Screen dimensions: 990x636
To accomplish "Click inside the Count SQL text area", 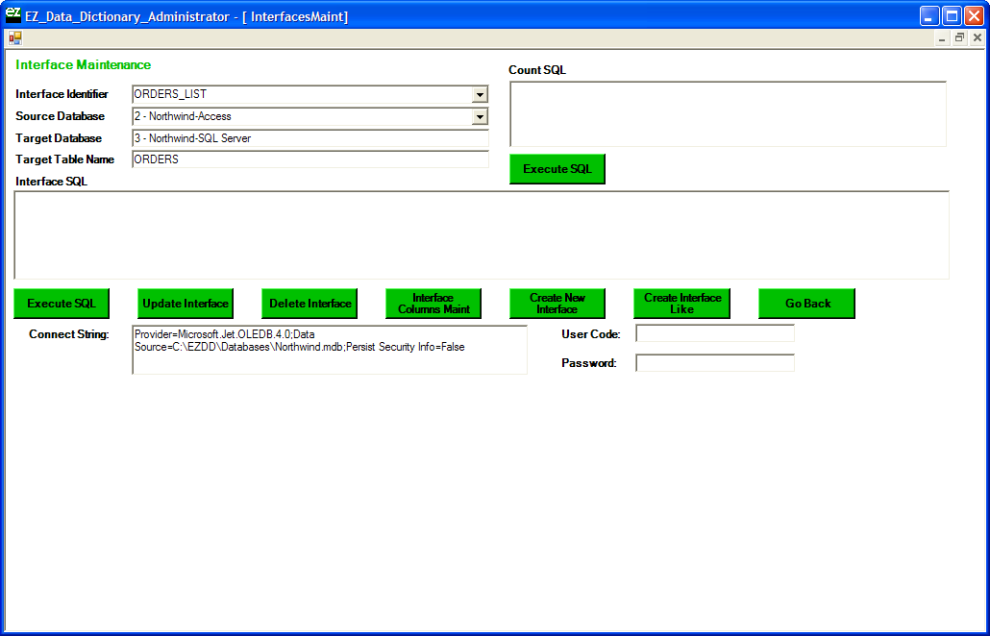I will coord(727,114).
